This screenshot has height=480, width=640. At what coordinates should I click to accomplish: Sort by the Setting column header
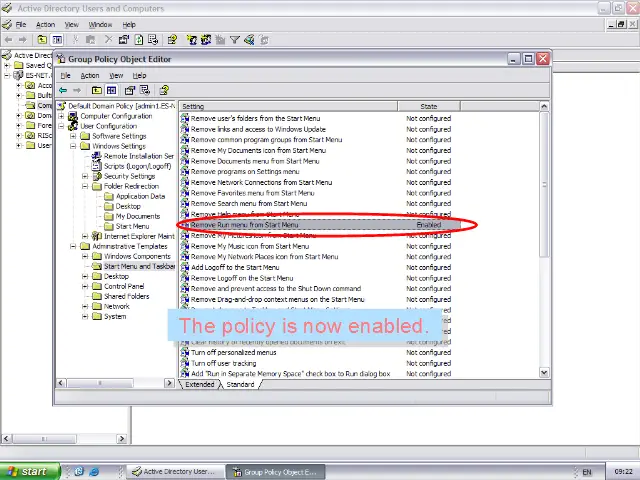(x=288, y=107)
